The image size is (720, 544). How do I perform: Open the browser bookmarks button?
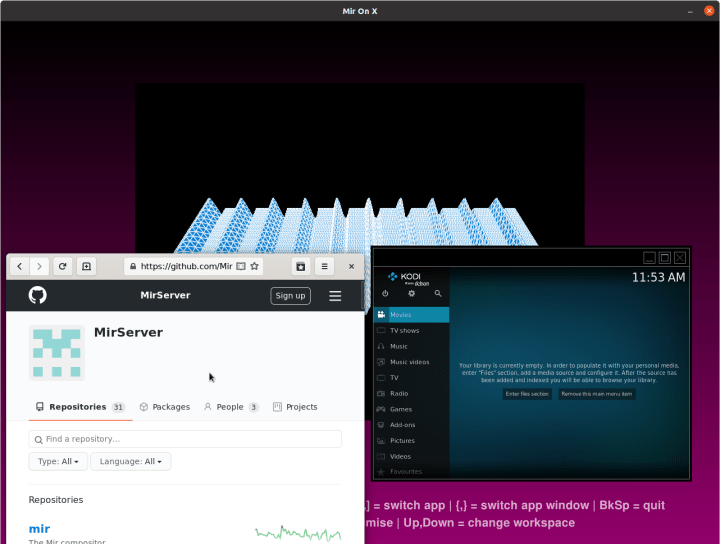tap(301, 266)
